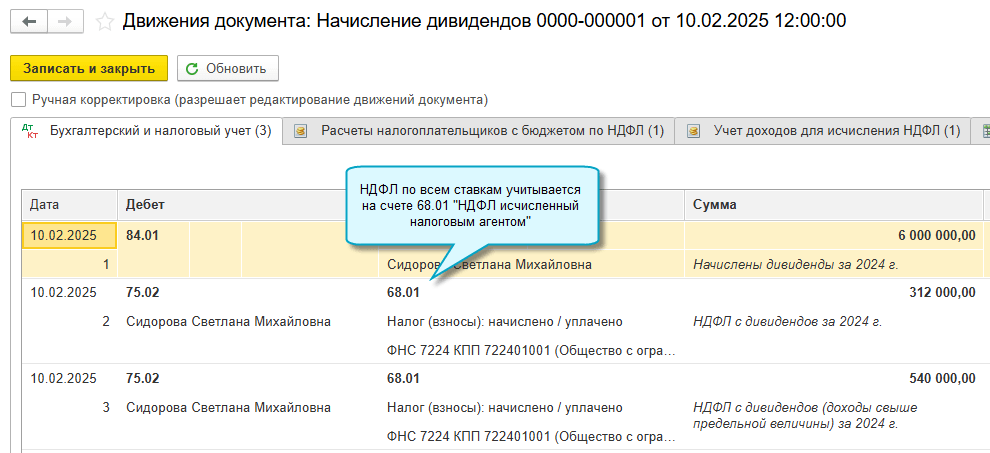Go forward with the right arrow button

(x=66, y=21)
